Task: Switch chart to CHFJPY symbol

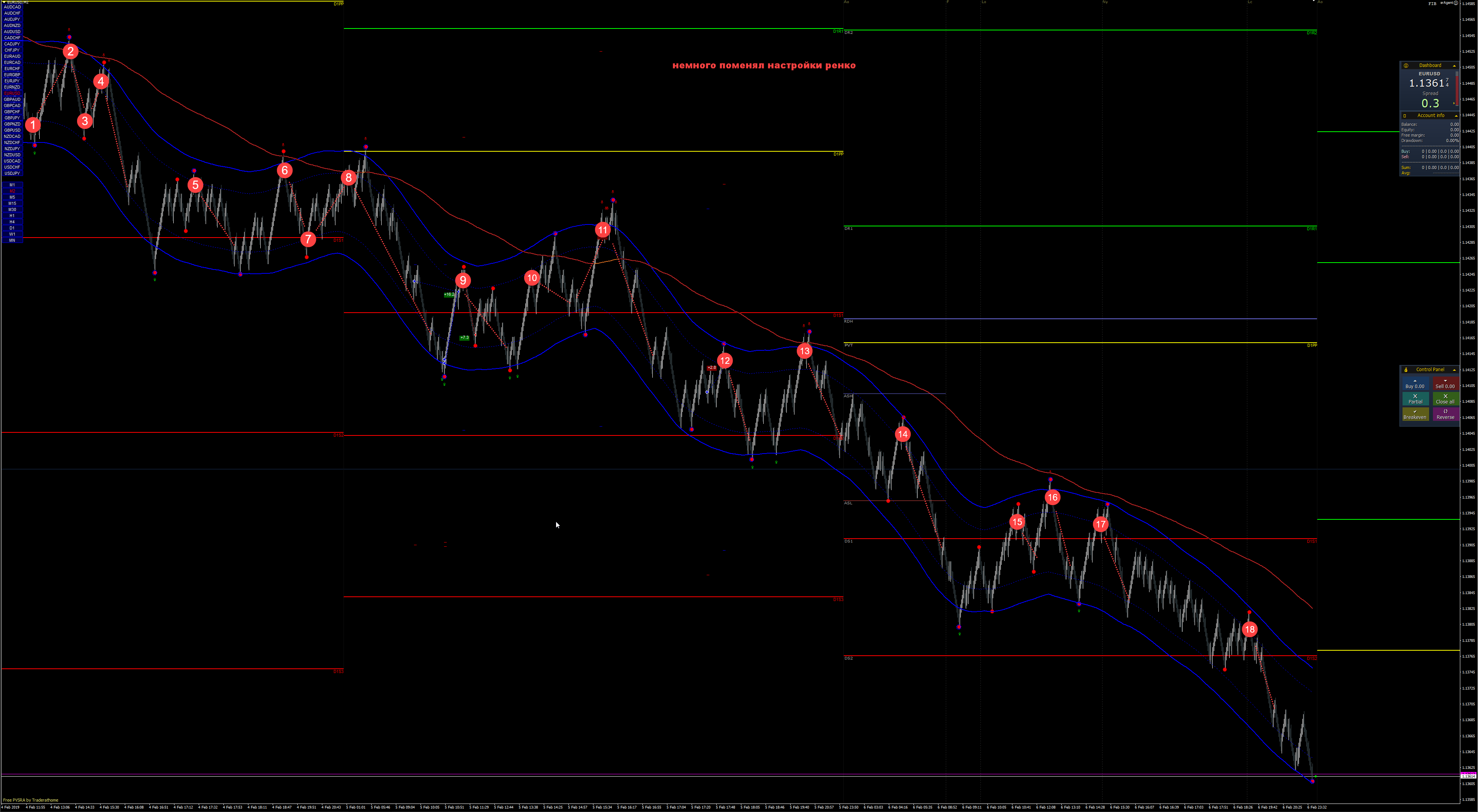Action: coord(12,50)
